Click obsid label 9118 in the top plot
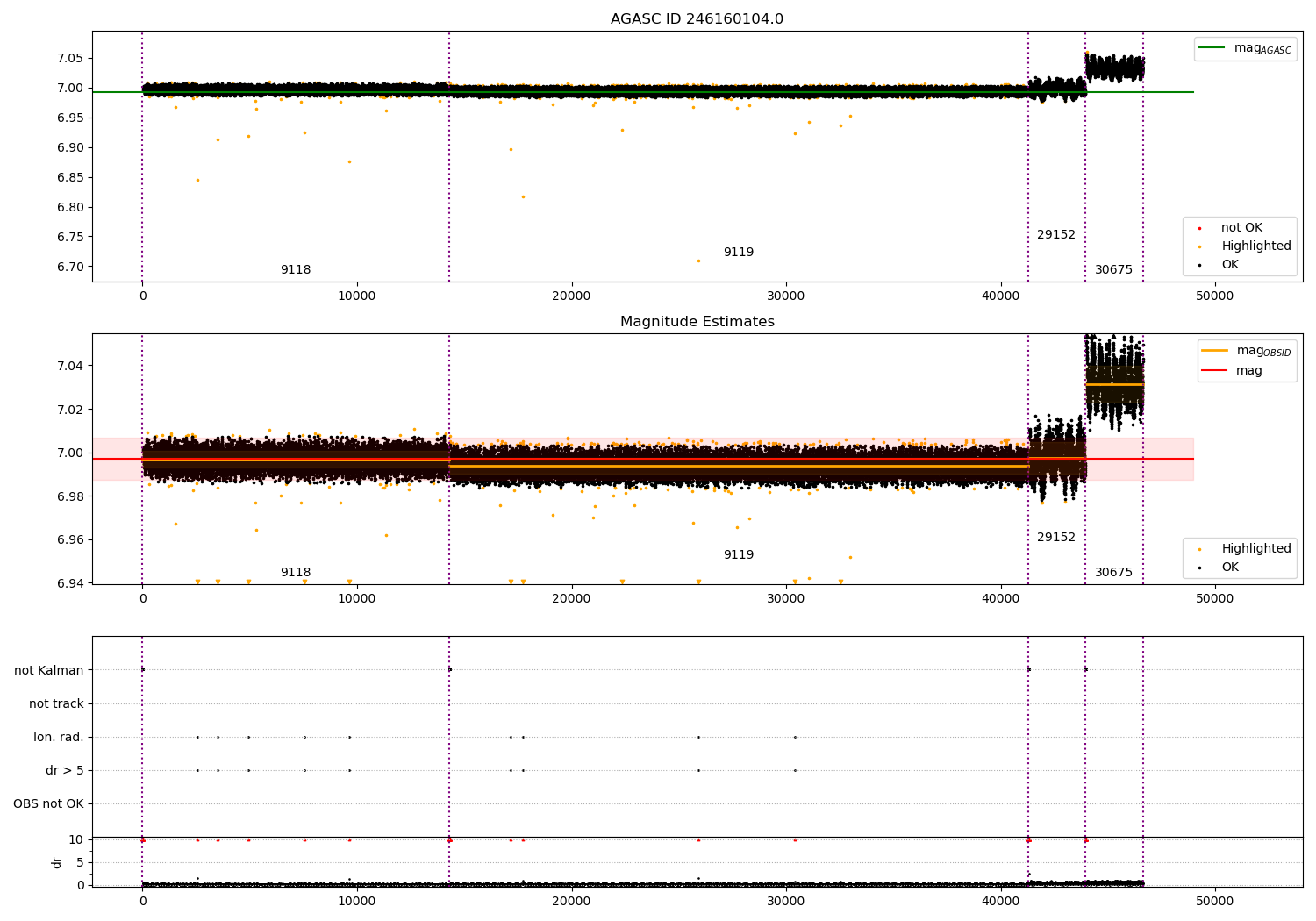The image size is (1316, 921). click(x=296, y=269)
